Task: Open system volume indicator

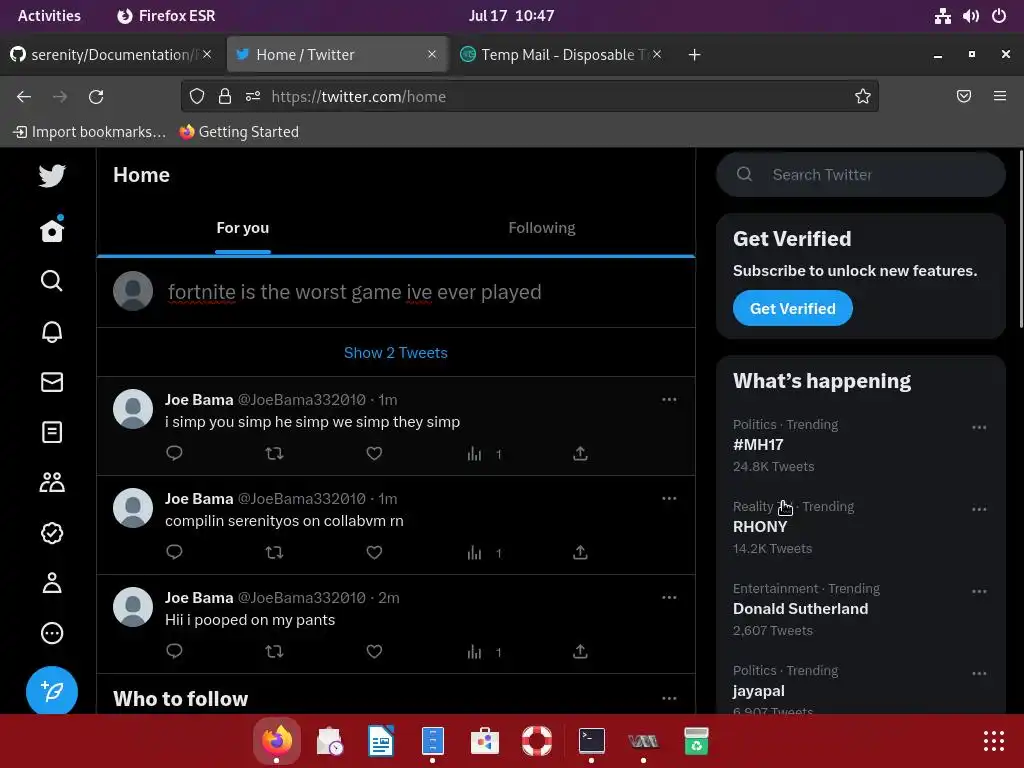Action: (x=970, y=16)
